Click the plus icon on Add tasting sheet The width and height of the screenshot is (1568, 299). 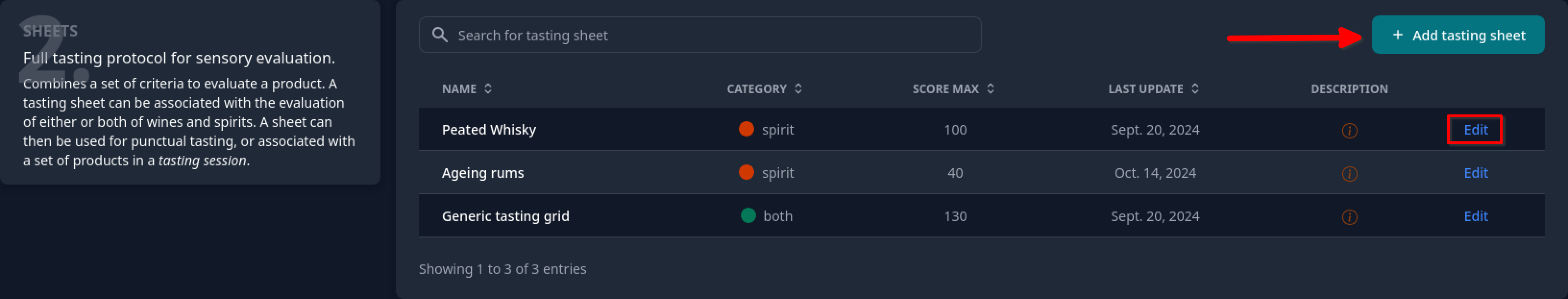[x=1397, y=35]
